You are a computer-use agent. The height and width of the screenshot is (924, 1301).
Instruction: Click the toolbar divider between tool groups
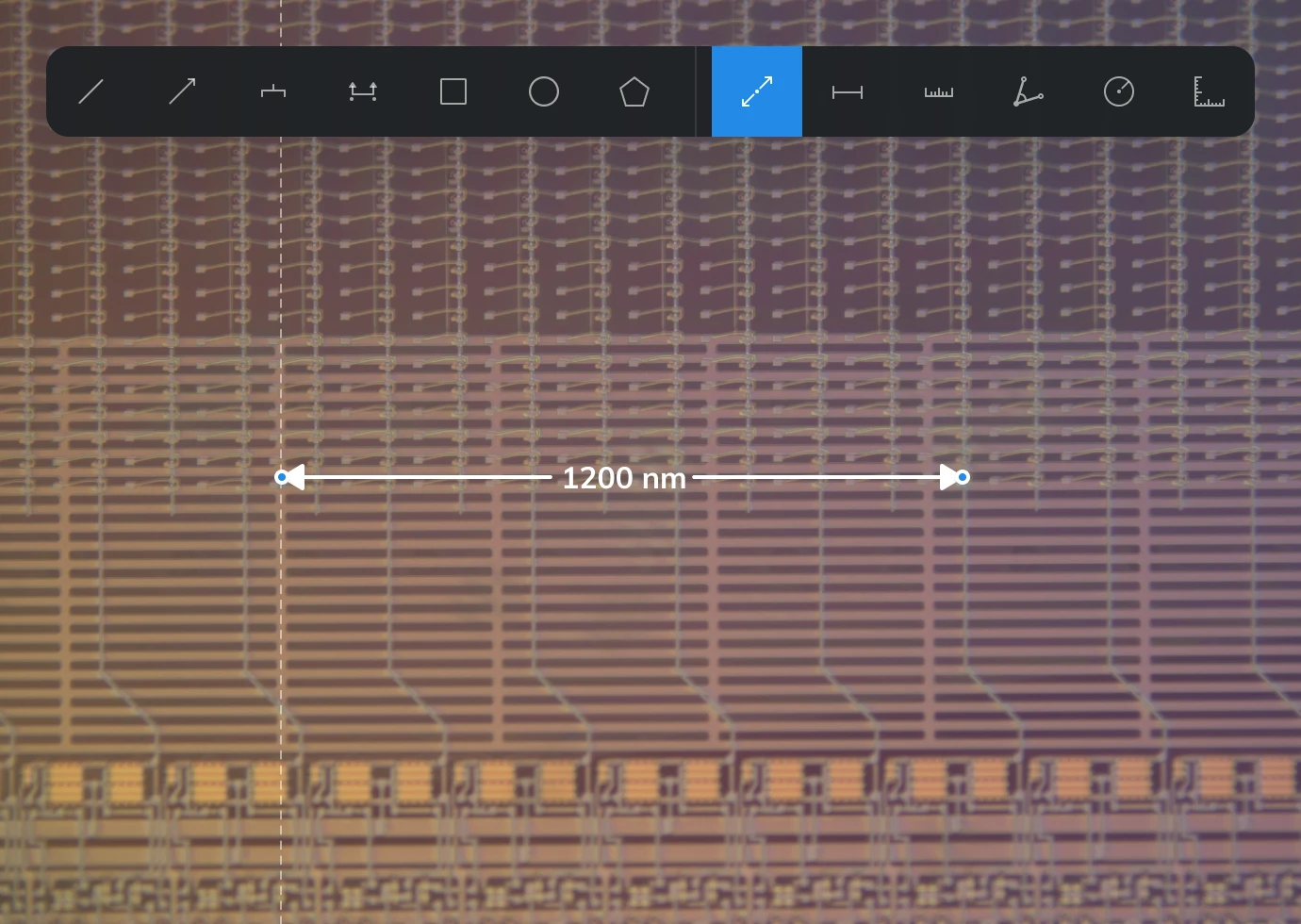tap(696, 91)
